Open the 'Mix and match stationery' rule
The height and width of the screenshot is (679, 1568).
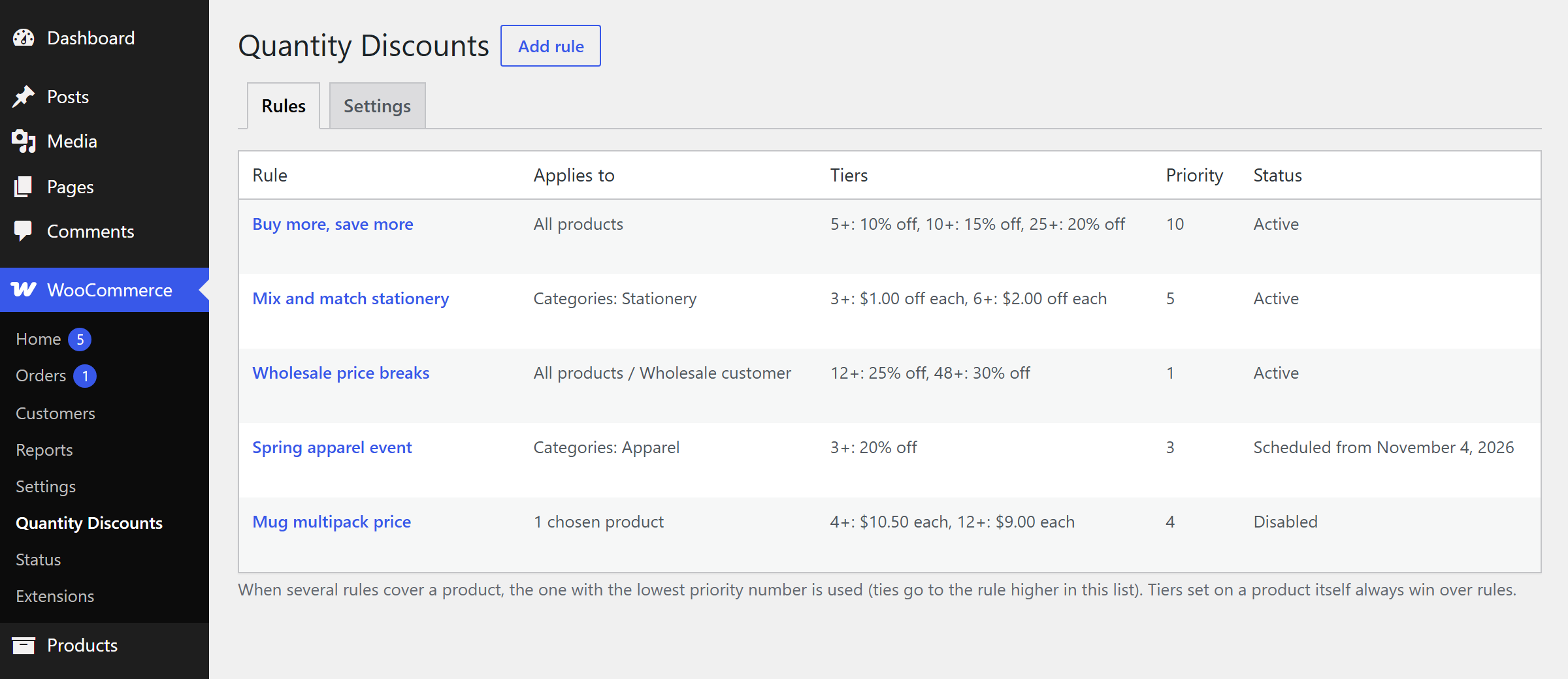351,298
